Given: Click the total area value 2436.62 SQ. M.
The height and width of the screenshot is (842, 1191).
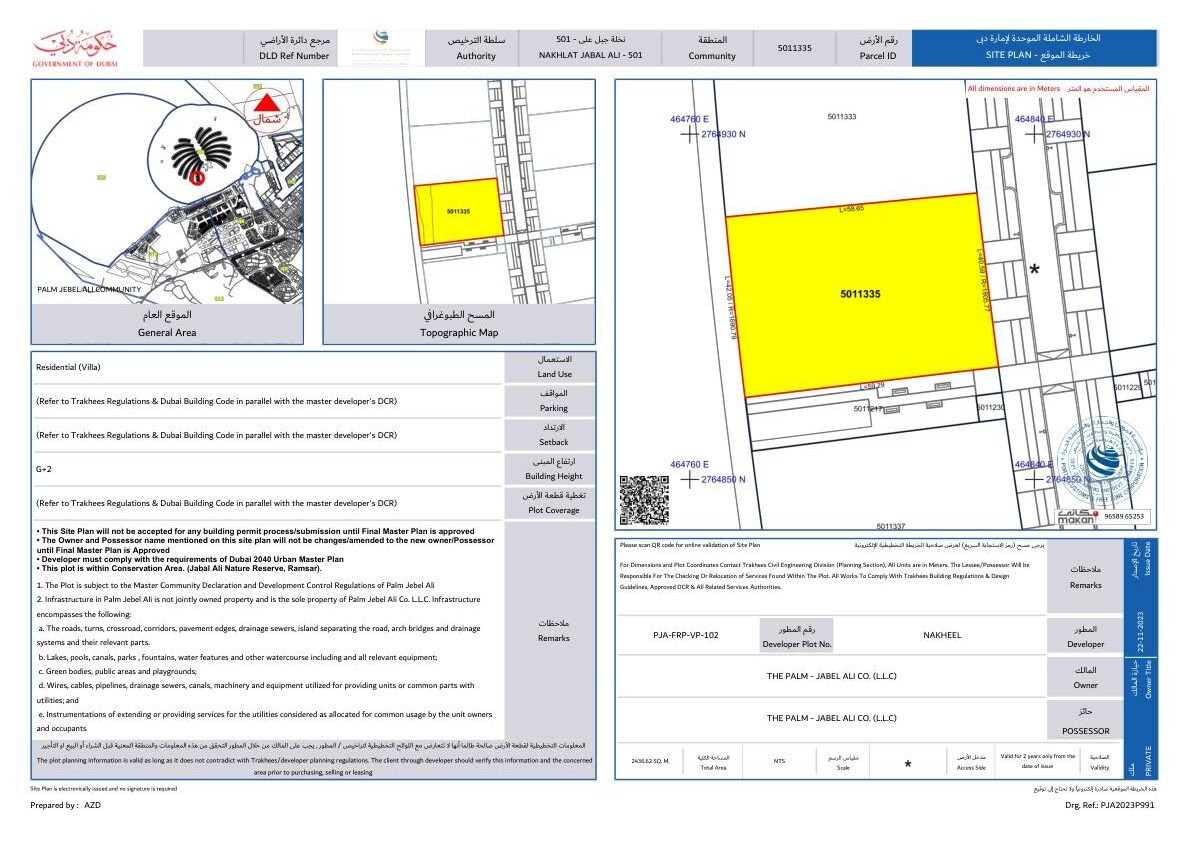Looking at the screenshot, I should tap(650, 761).
